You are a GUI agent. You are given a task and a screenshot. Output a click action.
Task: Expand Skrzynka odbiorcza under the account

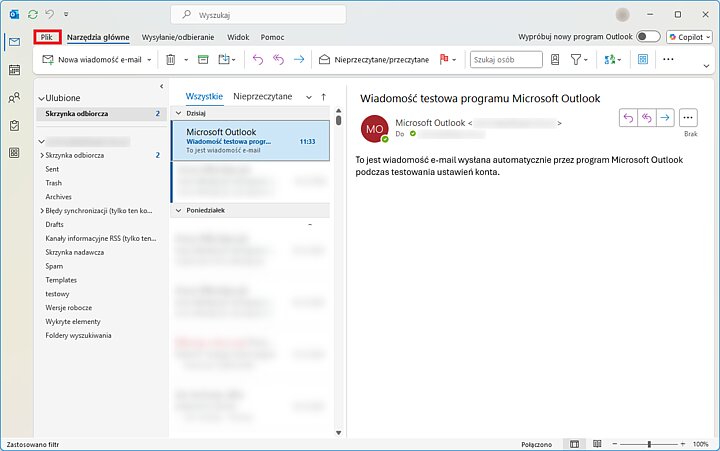(x=42, y=155)
